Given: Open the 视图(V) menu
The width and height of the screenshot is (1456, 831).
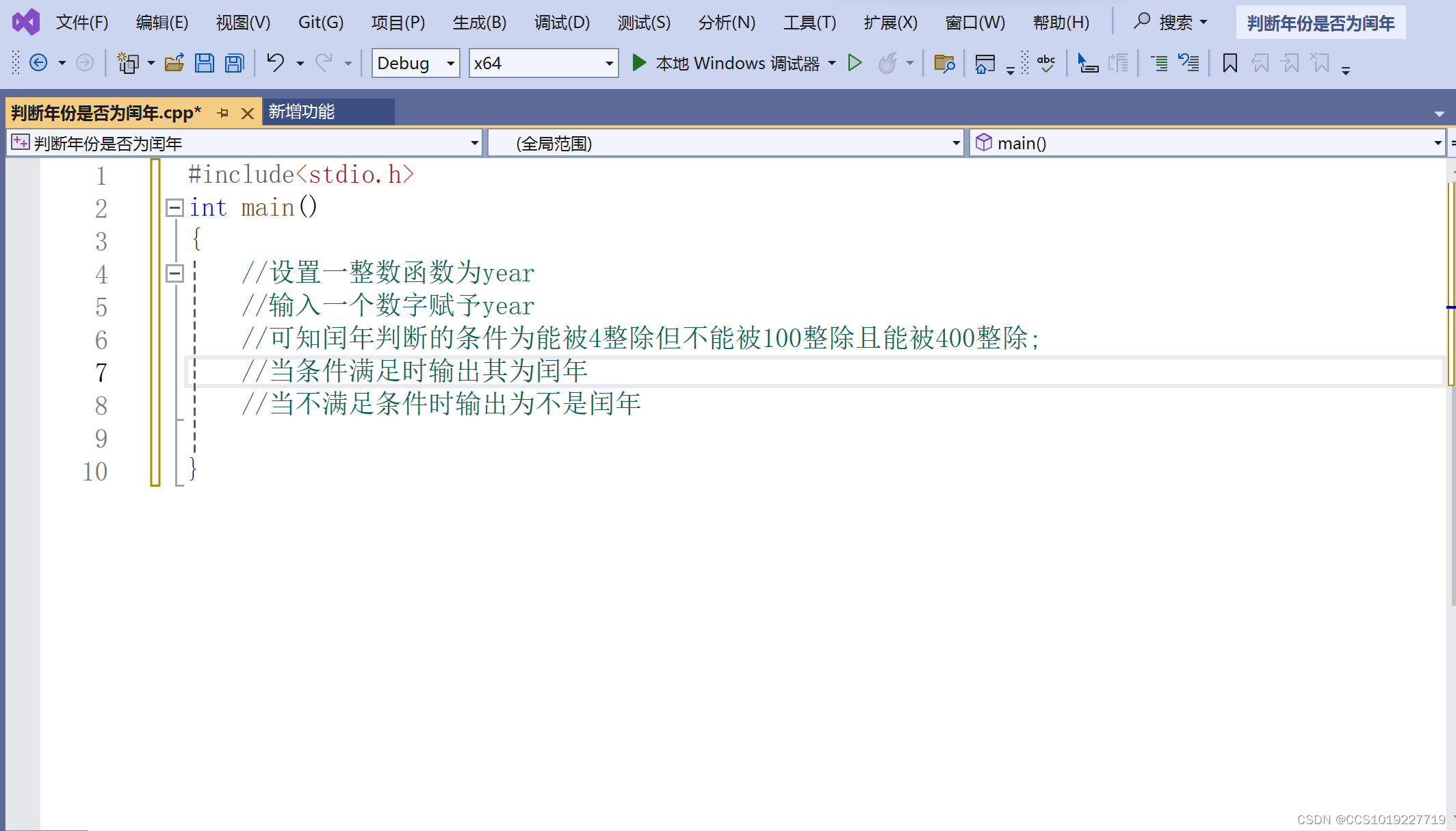Looking at the screenshot, I should 243,23.
